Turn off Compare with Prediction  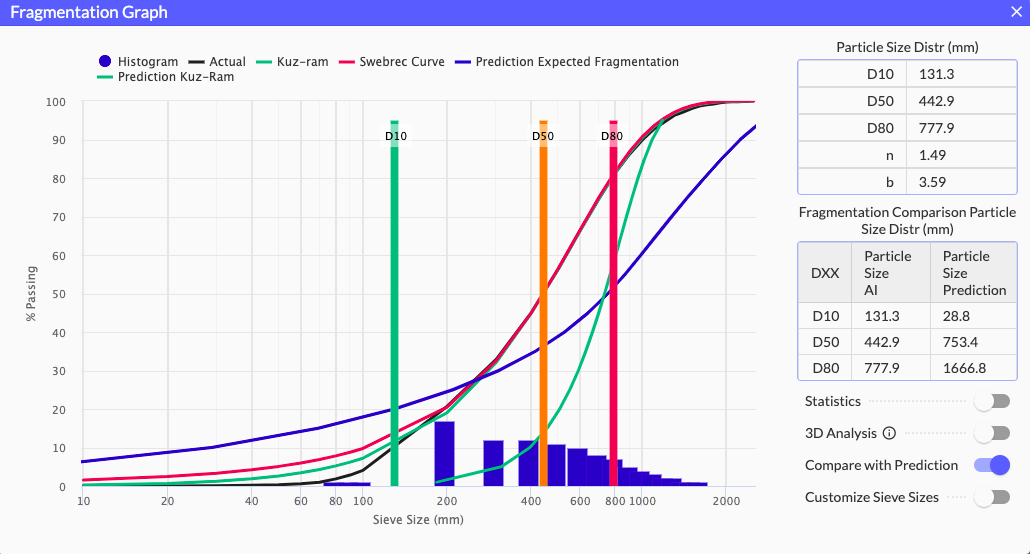tap(992, 465)
